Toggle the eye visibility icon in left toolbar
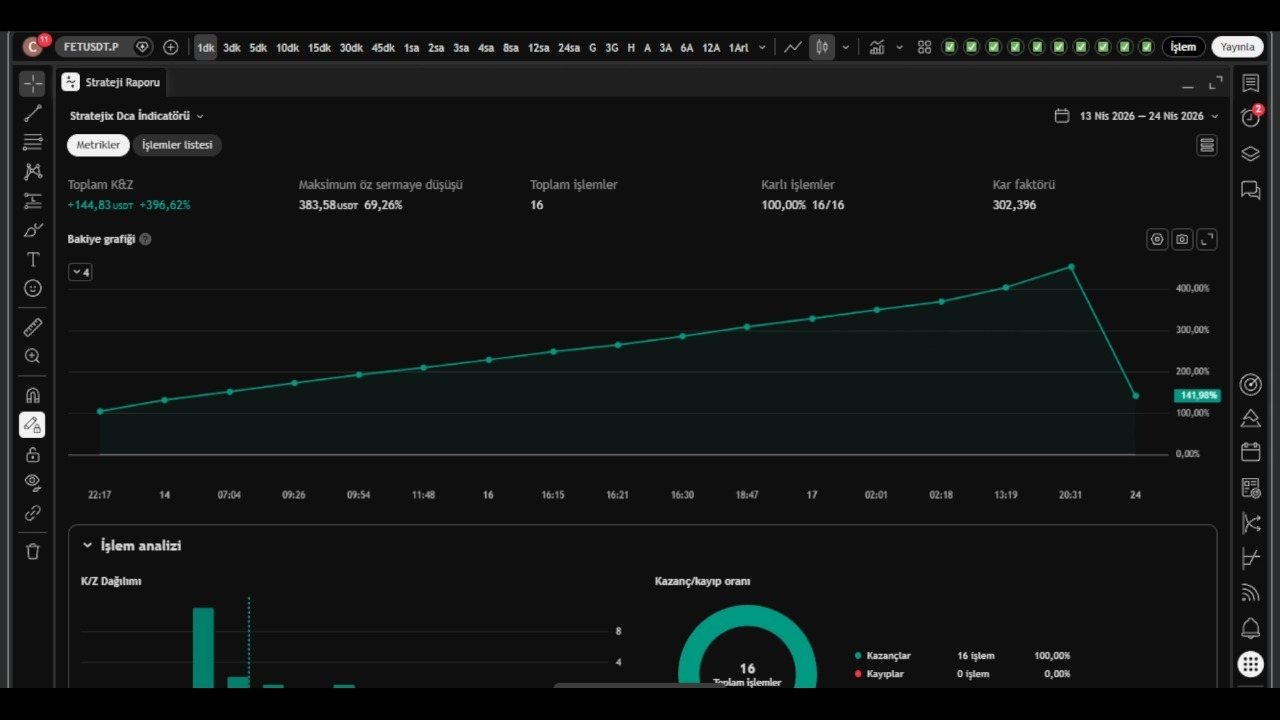 [x=33, y=483]
